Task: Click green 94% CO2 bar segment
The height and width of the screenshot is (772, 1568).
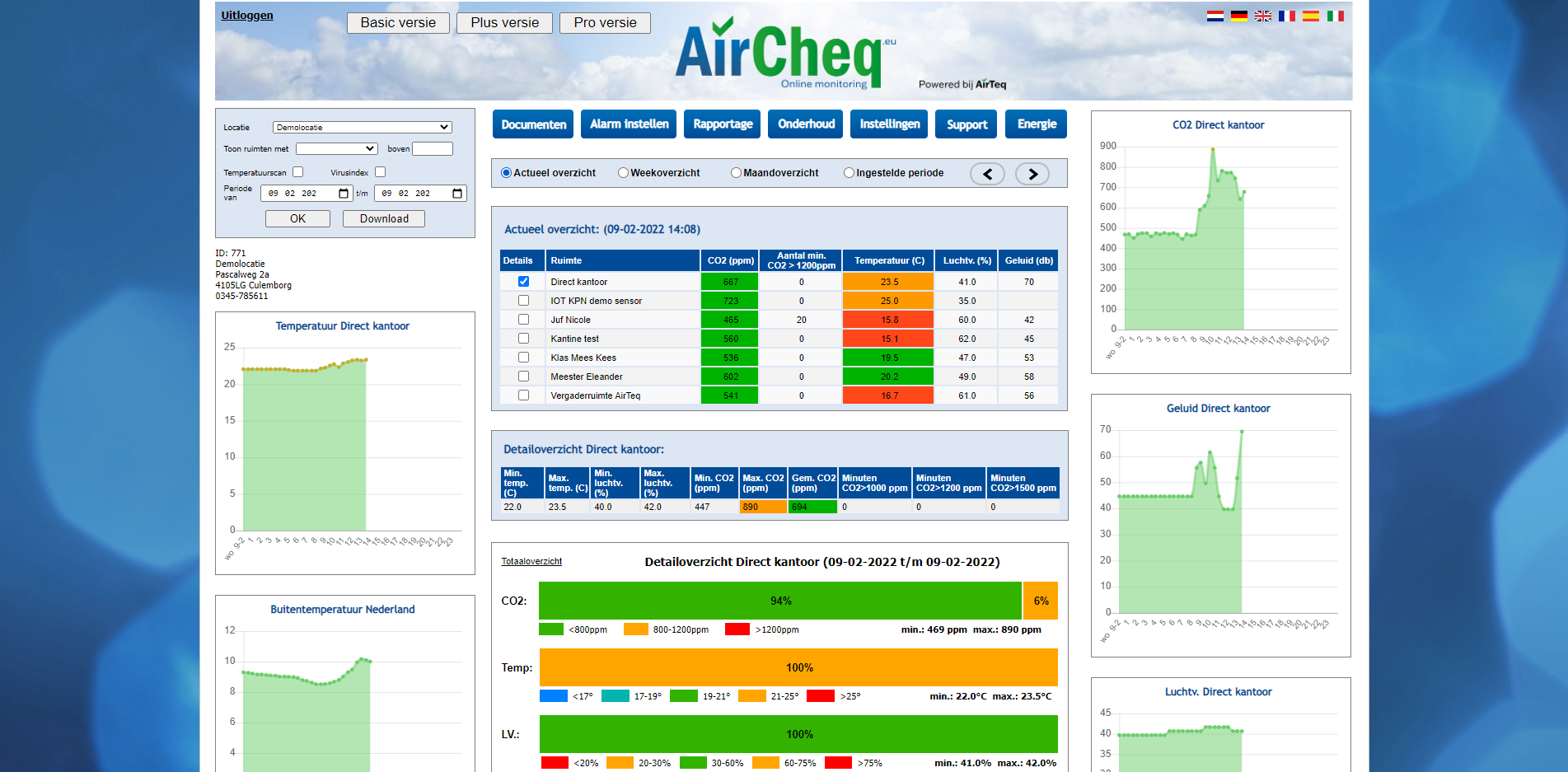Action: click(780, 601)
